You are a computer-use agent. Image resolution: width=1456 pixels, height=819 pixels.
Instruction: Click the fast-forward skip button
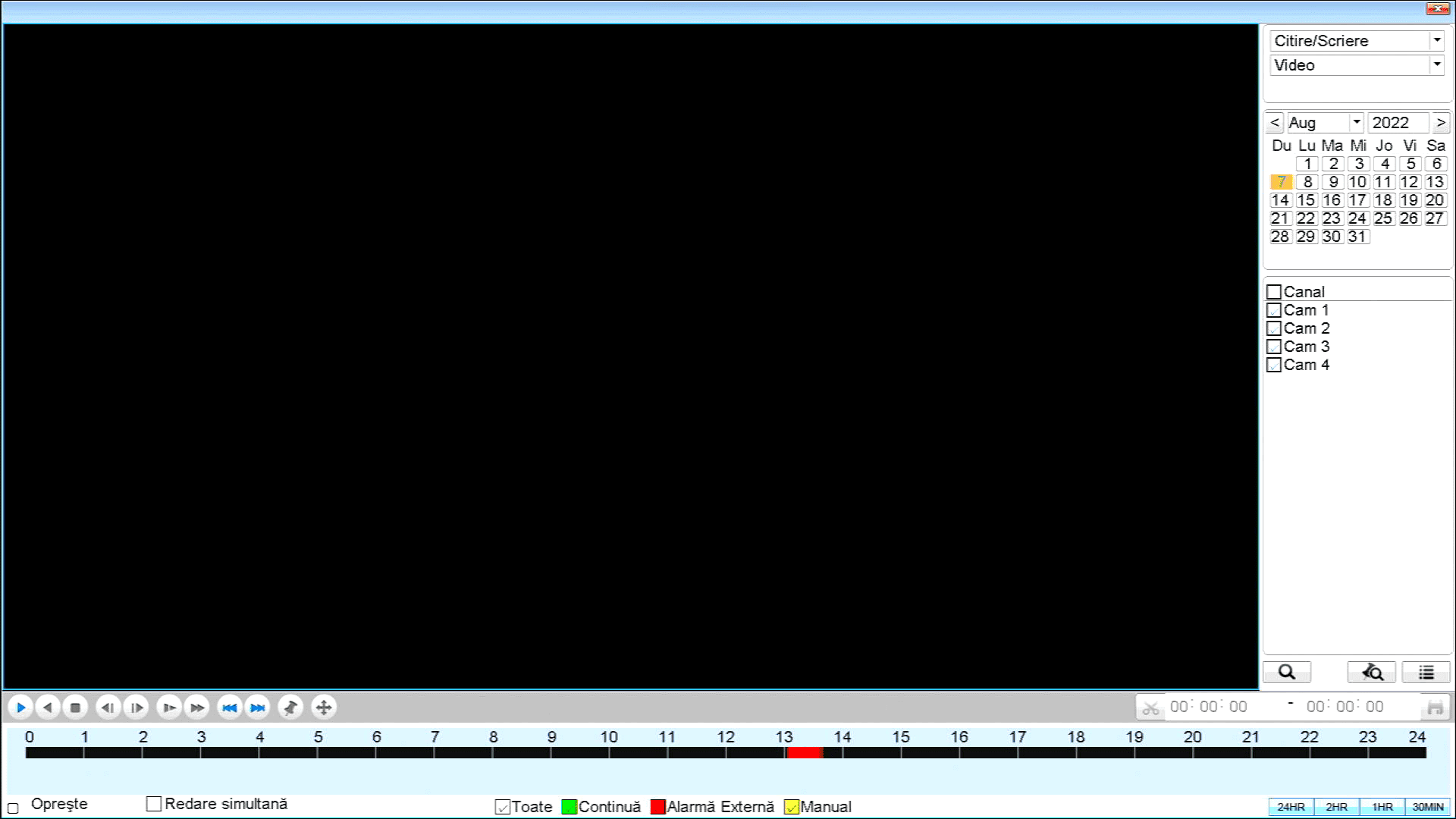click(x=258, y=707)
